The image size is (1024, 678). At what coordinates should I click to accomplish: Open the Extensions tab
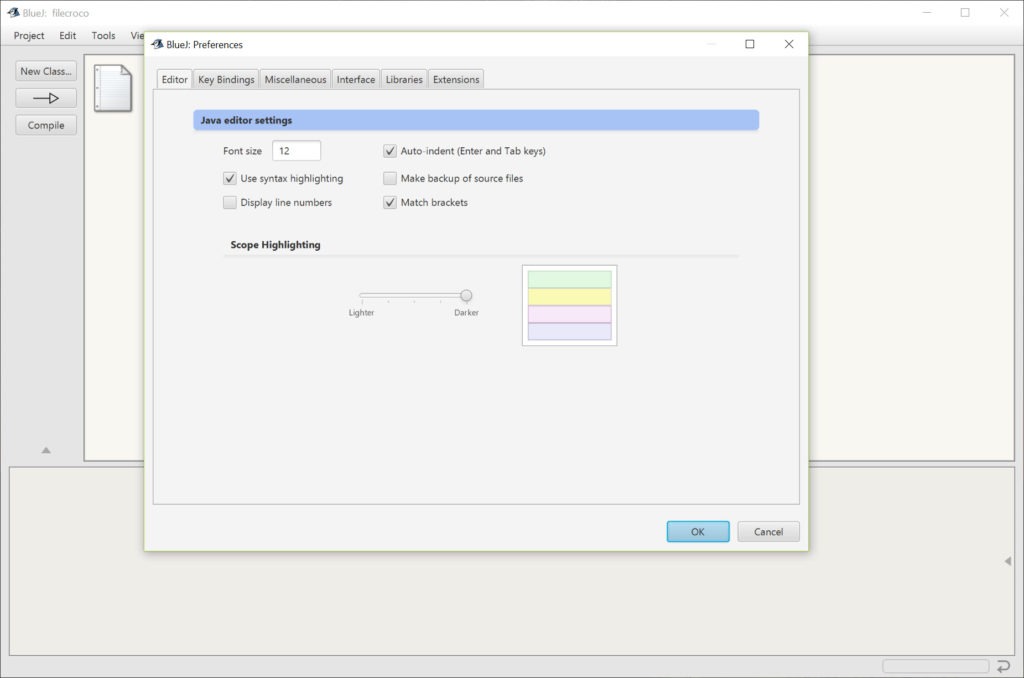(x=456, y=79)
